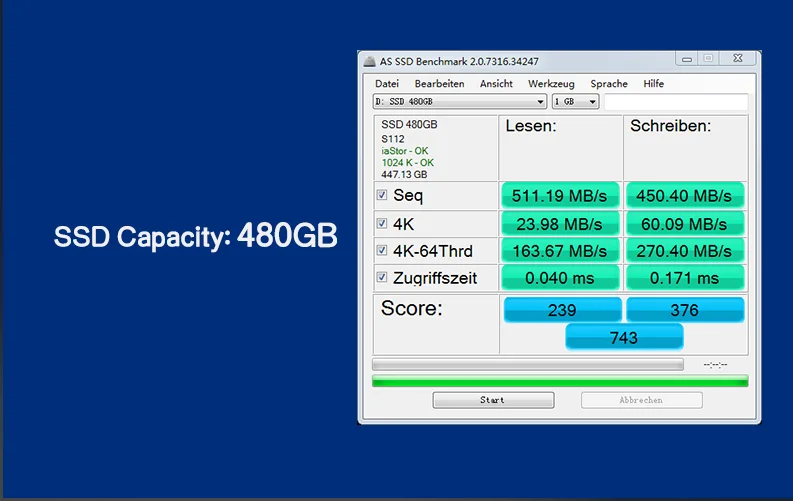Click the read score 239
793x501 pixels.
[562, 309]
